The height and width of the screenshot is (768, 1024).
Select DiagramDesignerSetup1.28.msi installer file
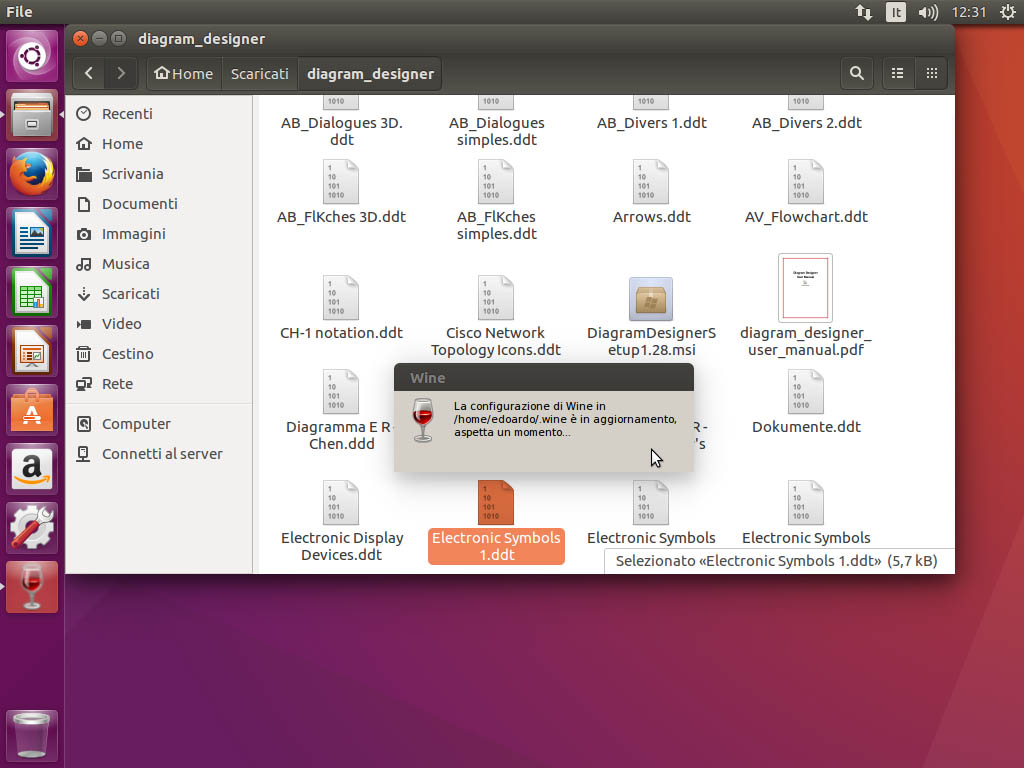point(651,299)
